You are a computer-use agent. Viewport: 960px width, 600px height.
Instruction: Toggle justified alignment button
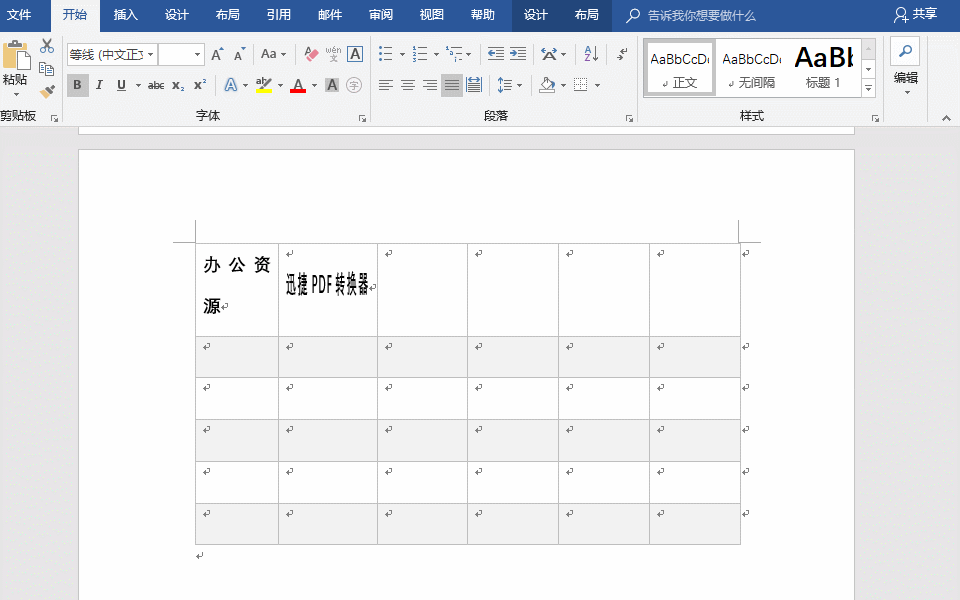pos(452,85)
